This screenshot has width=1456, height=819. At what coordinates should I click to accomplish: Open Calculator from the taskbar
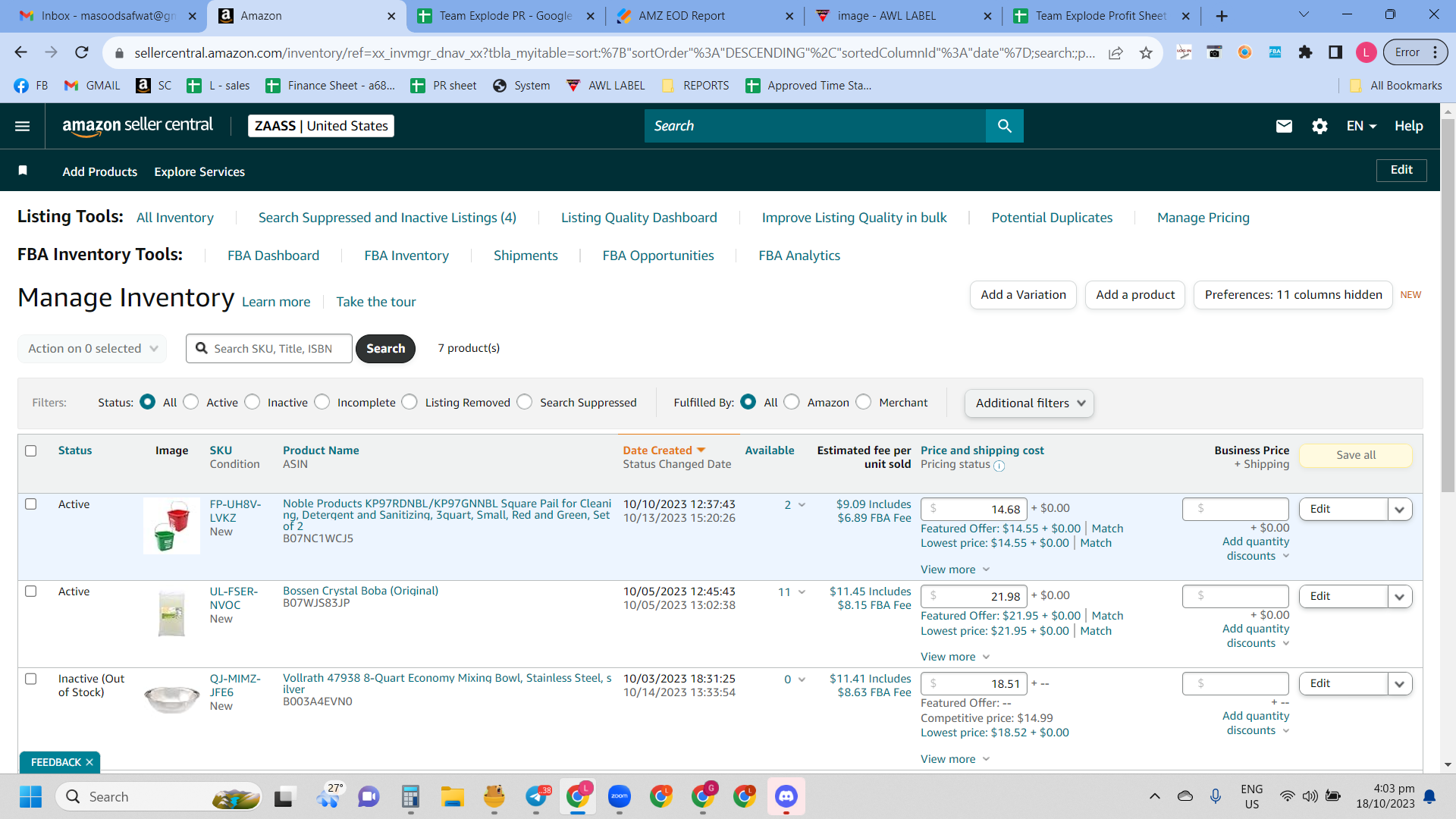410,796
